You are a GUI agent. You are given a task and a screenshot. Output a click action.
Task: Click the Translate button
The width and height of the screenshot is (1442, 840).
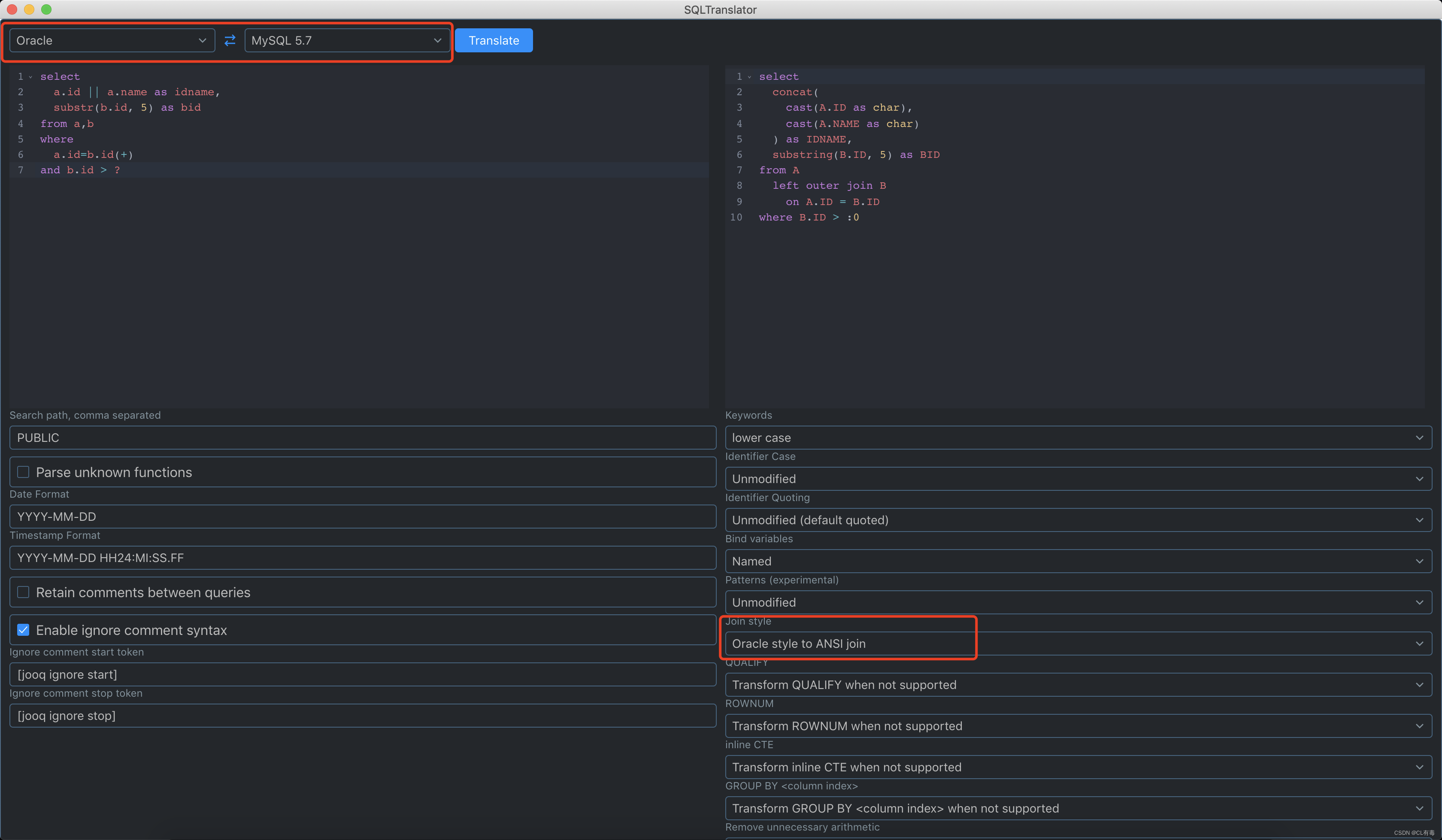pyautogui.click(x=494, y=40)
